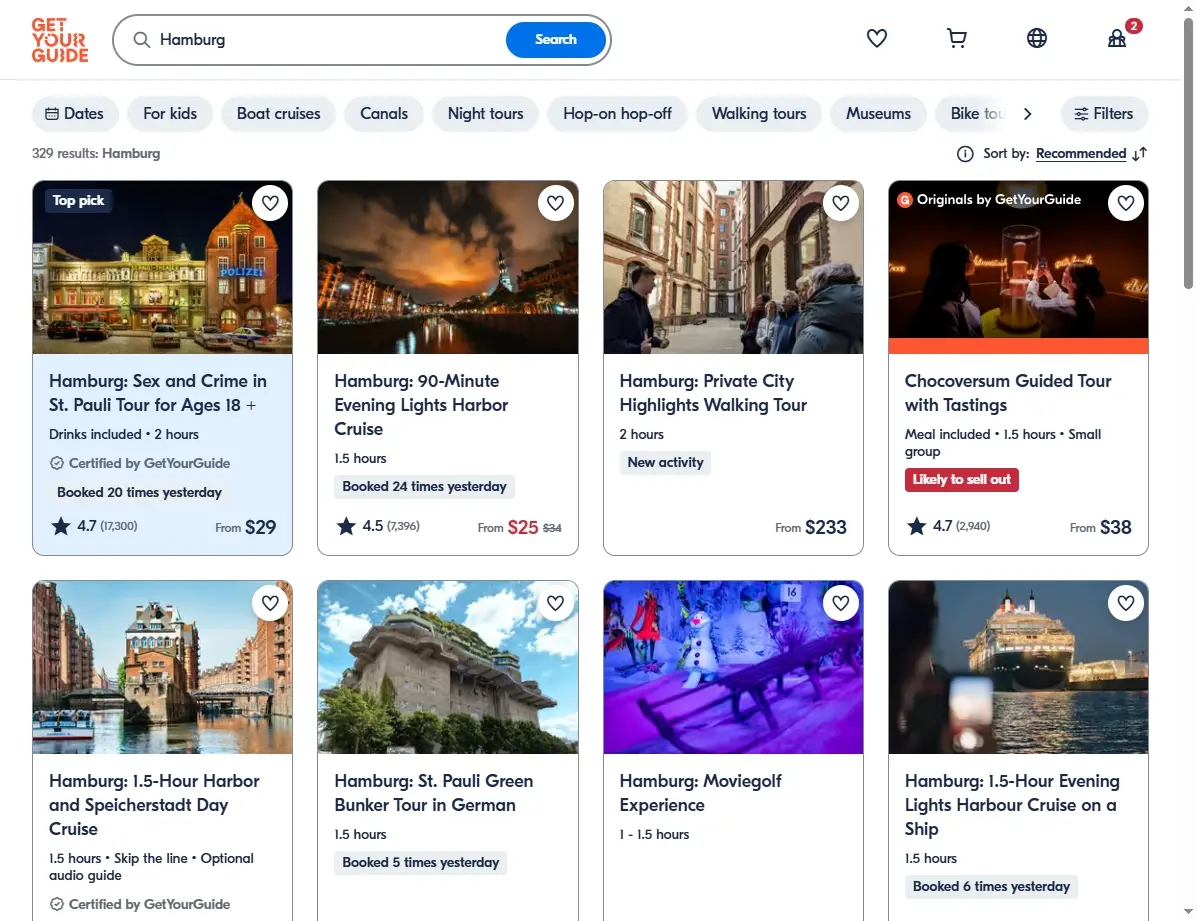Open the Dates picker chip

tap(75, 114)
